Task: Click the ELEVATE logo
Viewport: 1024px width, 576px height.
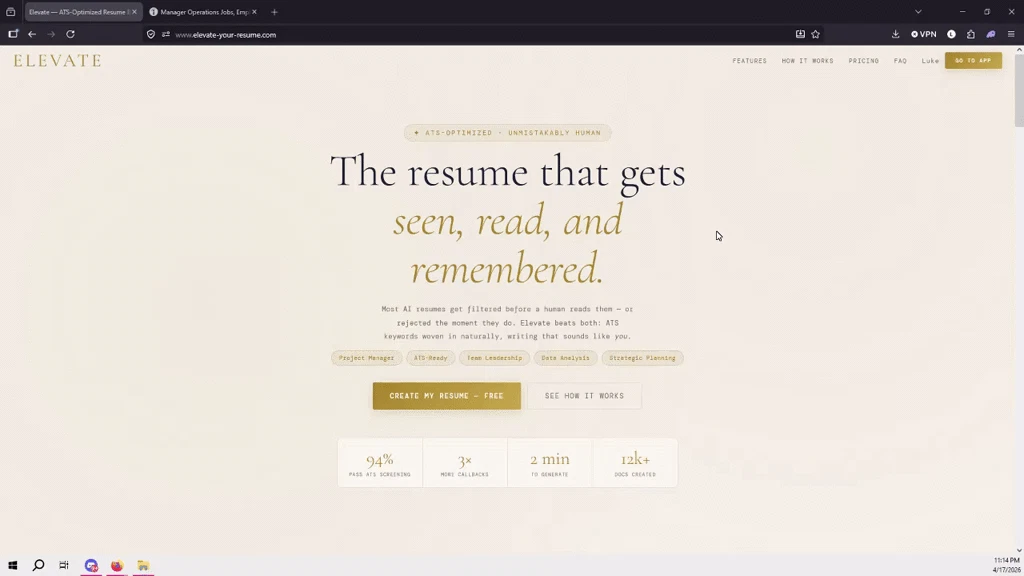Action: pyautogui.click(x=57, y=61)
